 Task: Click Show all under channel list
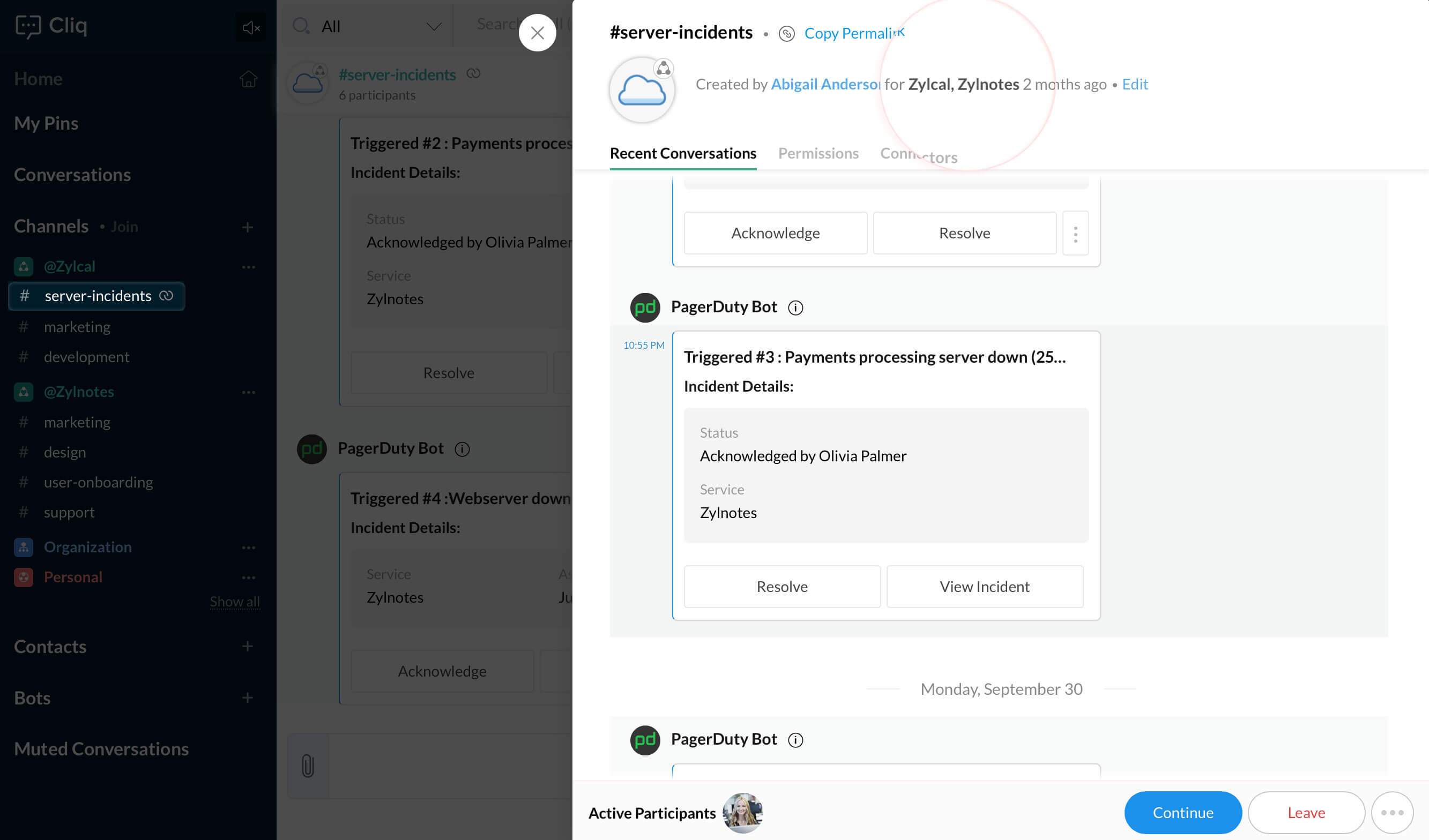tap(234, 602)
